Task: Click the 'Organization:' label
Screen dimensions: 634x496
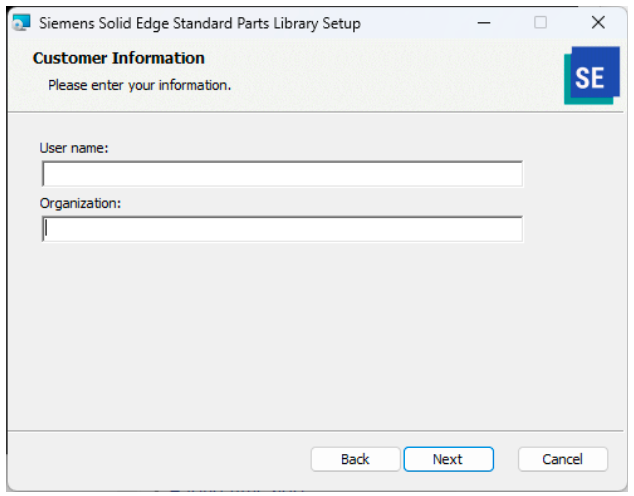Action: (80, 203)
